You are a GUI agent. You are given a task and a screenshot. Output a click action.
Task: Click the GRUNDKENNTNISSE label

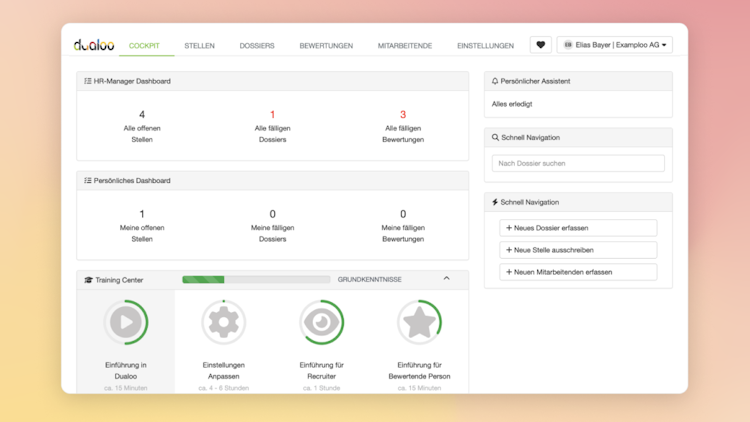click(369, 279)
